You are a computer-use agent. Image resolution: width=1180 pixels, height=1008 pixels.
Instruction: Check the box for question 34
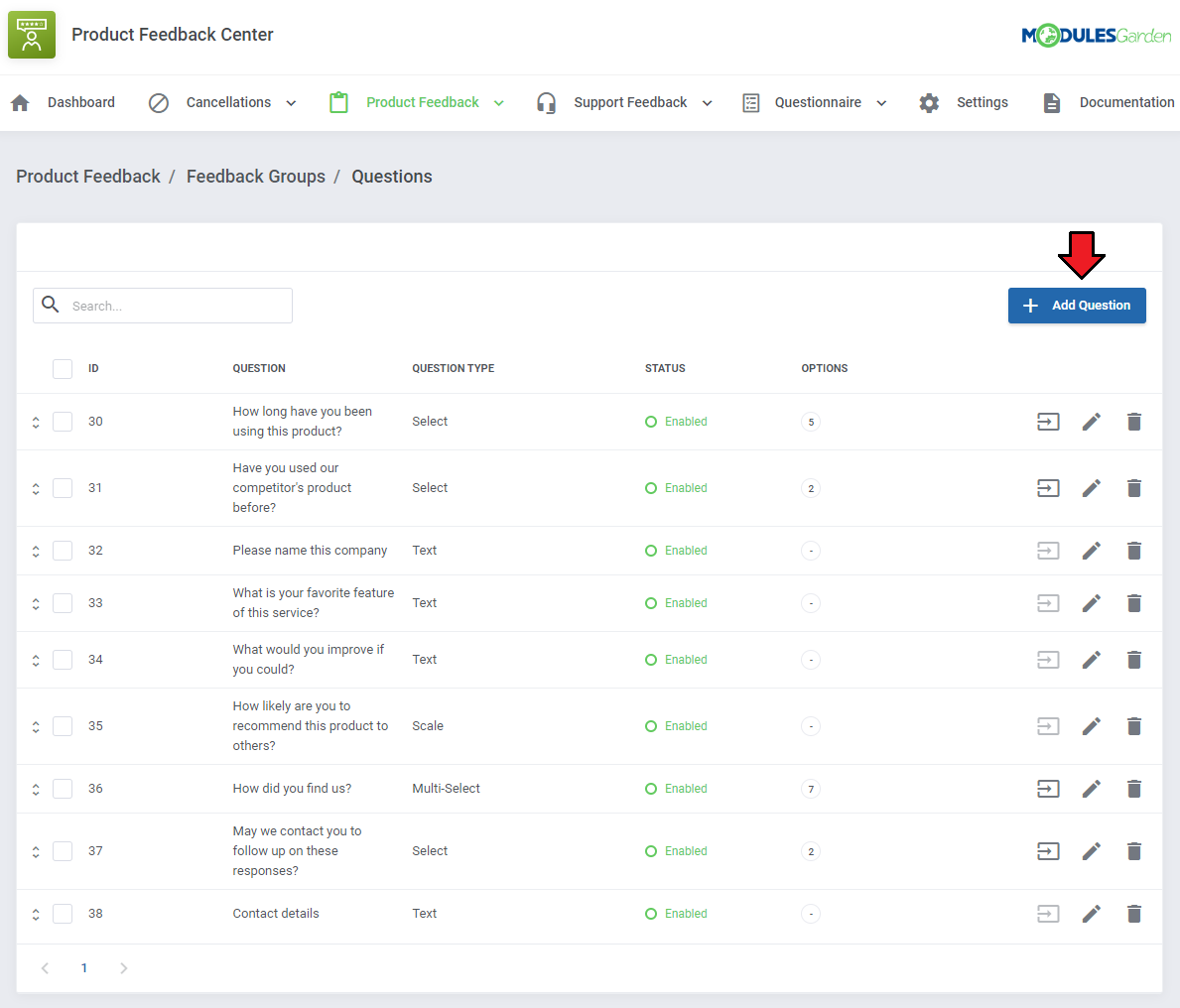pyautogui.click(x=63, y=660)
